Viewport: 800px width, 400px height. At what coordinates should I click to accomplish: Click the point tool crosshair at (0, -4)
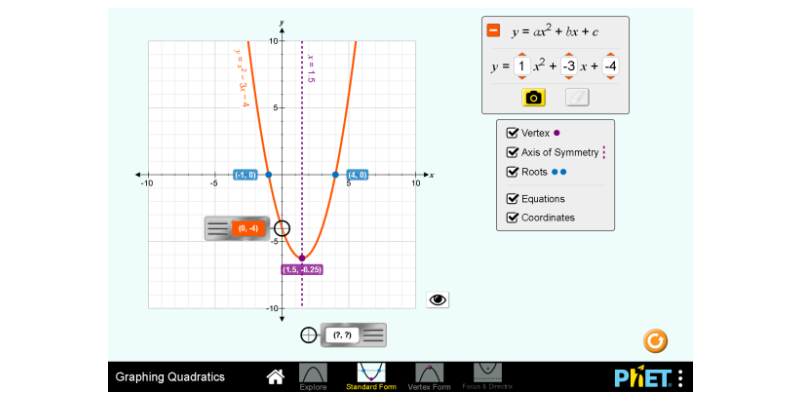click(x=282, y=229)
